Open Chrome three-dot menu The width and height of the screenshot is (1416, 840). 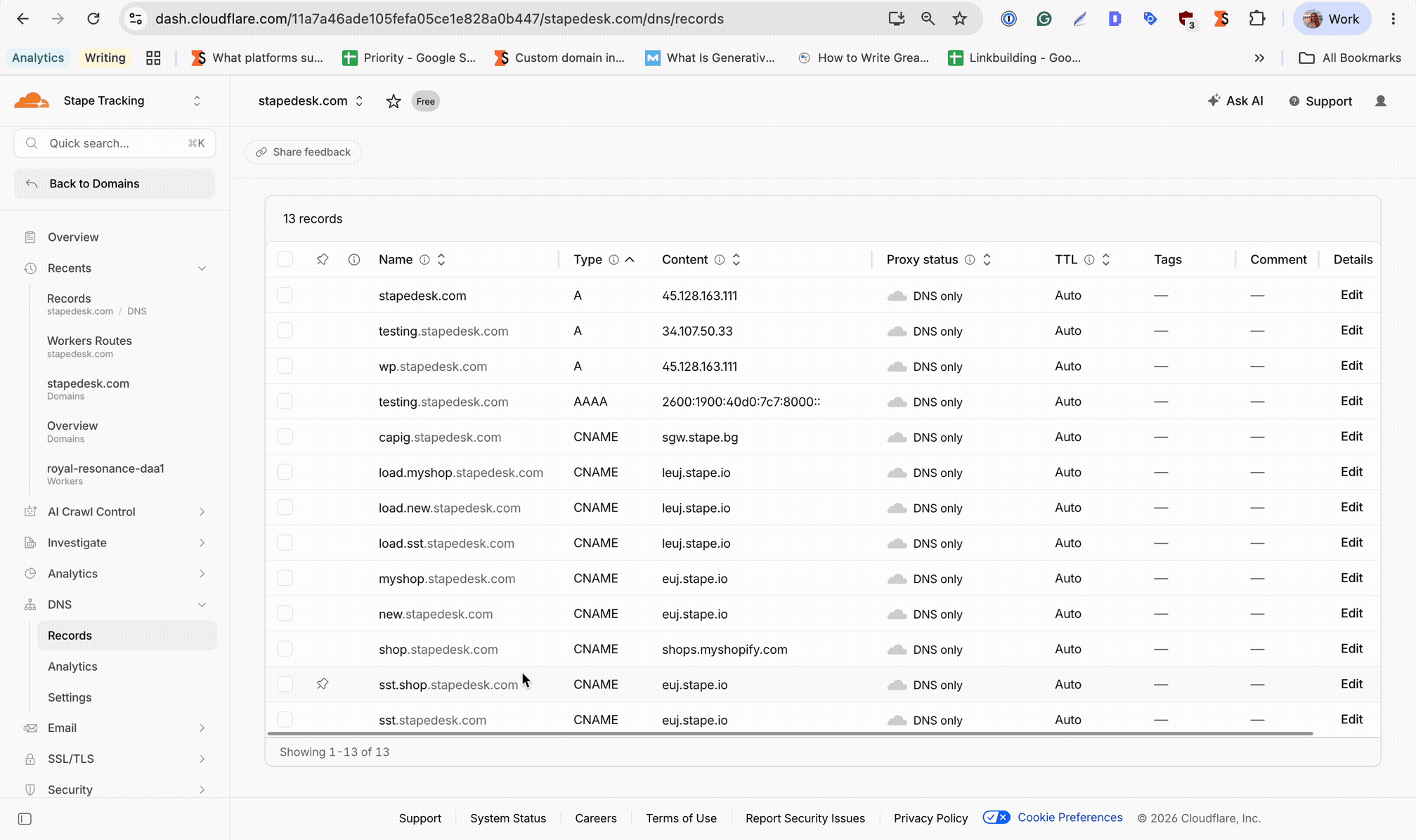click(x=1393, y=19)
